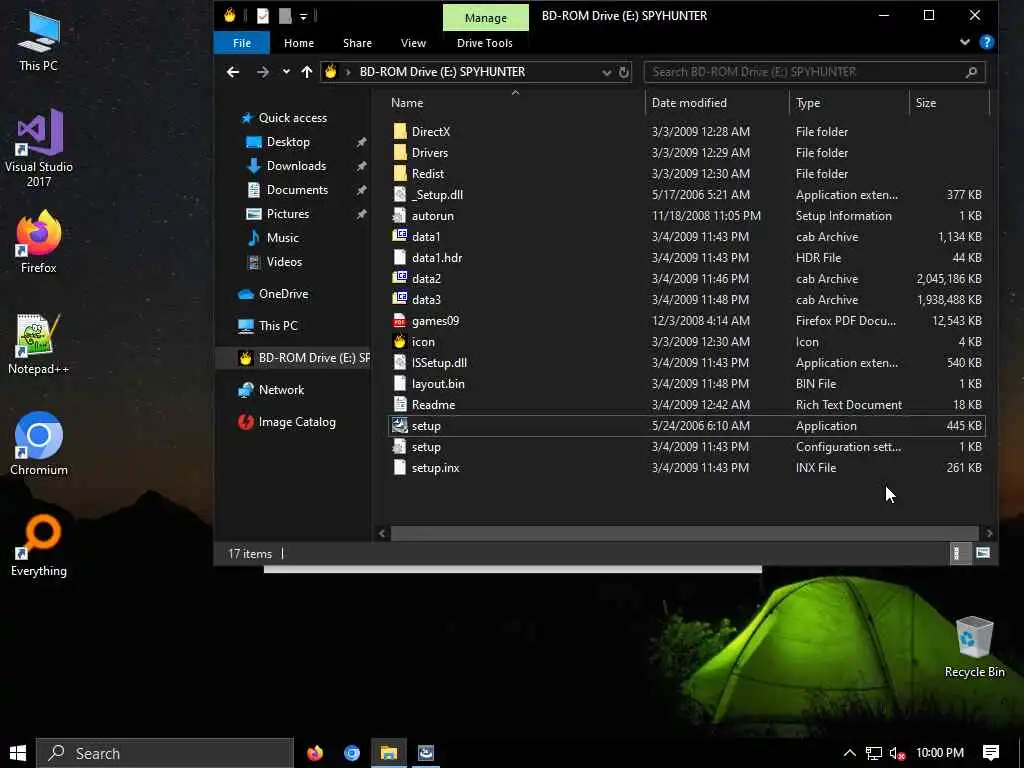Open Customize Quick Access Toolbar dropdown

pyautogui.click(x=304, y=16)
